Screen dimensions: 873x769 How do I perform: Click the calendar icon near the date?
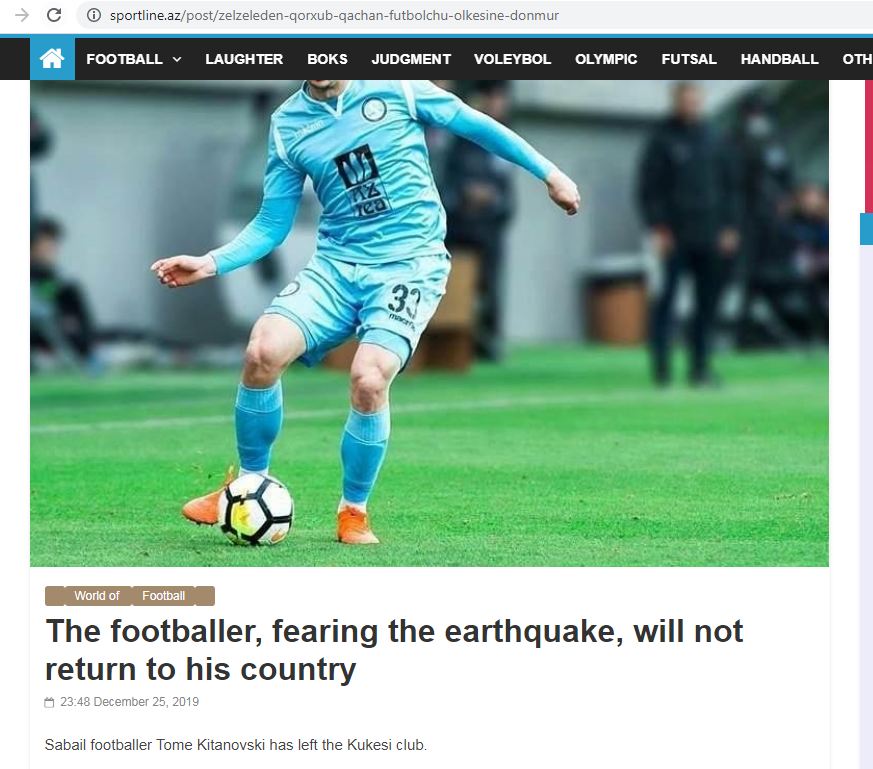click(x=50, y=702)
